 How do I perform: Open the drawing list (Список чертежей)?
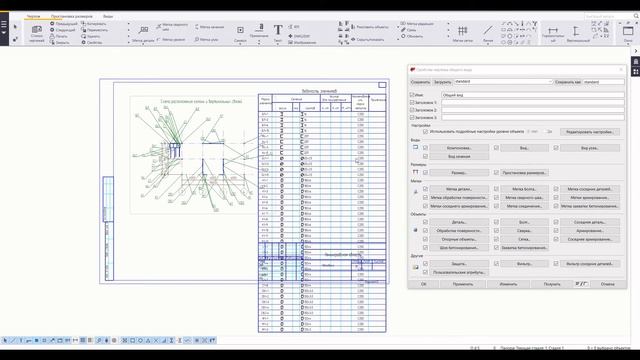pos(37,33)
